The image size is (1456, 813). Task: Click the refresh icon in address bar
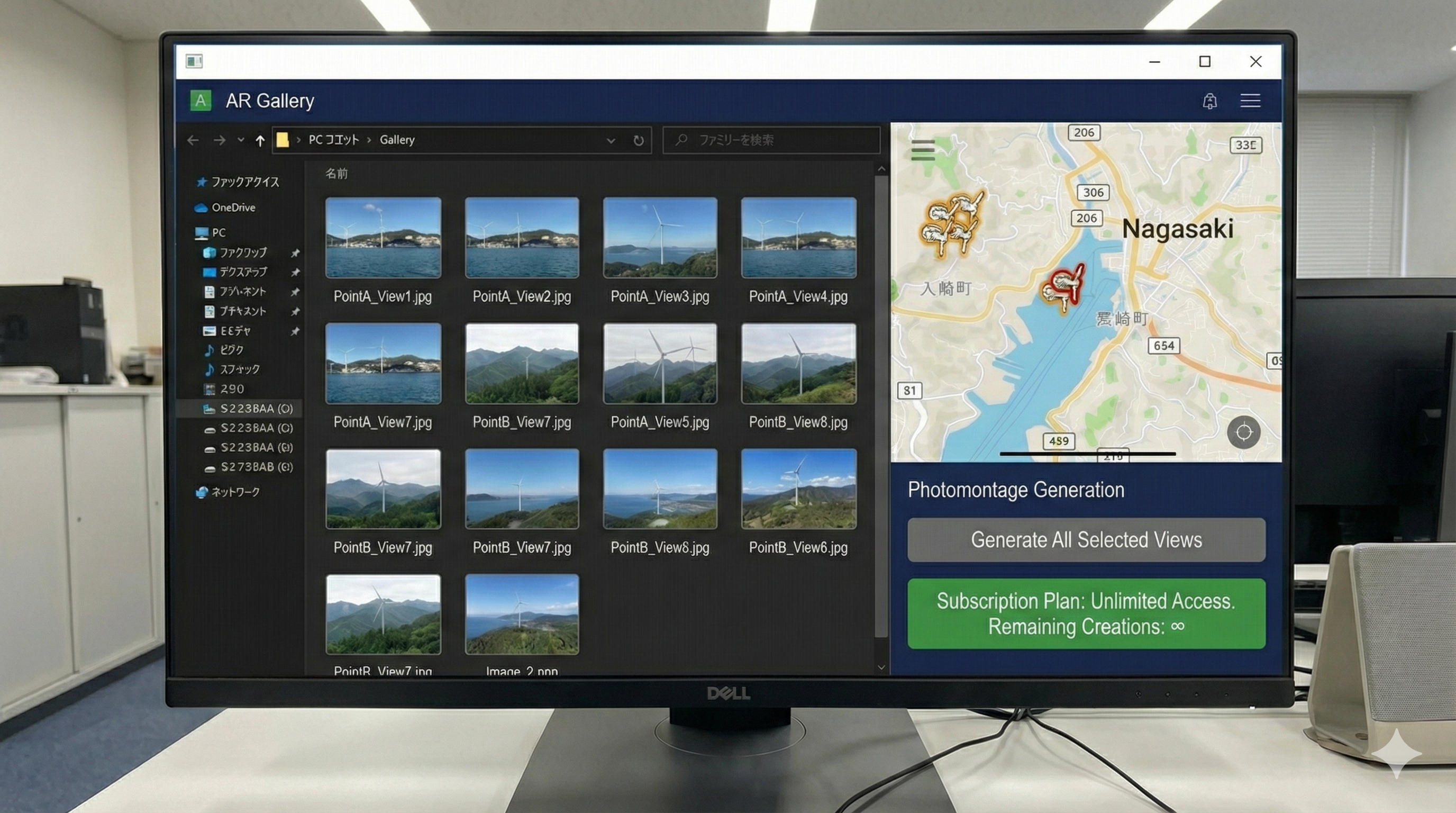point(638,140)
